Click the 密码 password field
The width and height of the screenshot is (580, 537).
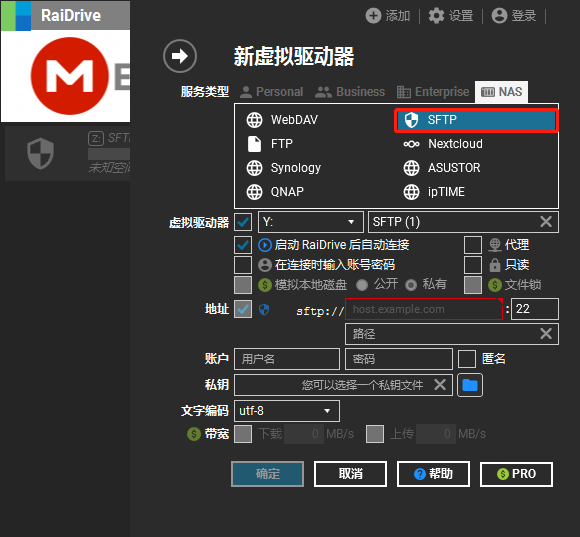tap(399, 359)
